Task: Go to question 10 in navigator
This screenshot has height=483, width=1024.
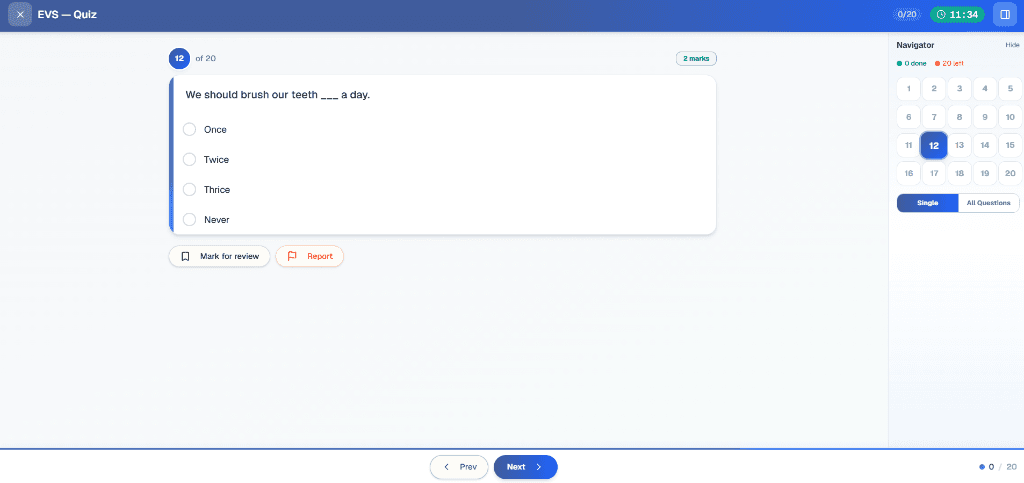Action: pyautogui.click(x=1010, y=117)
